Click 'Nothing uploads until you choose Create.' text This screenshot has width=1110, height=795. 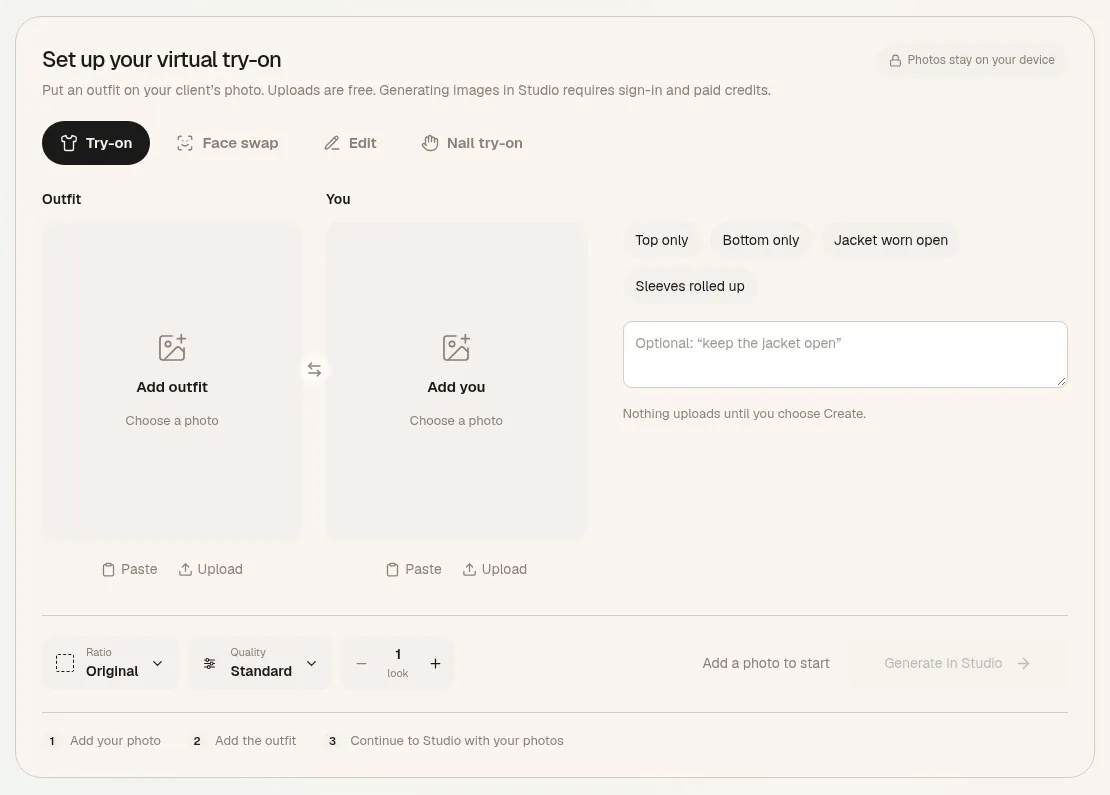744,413
